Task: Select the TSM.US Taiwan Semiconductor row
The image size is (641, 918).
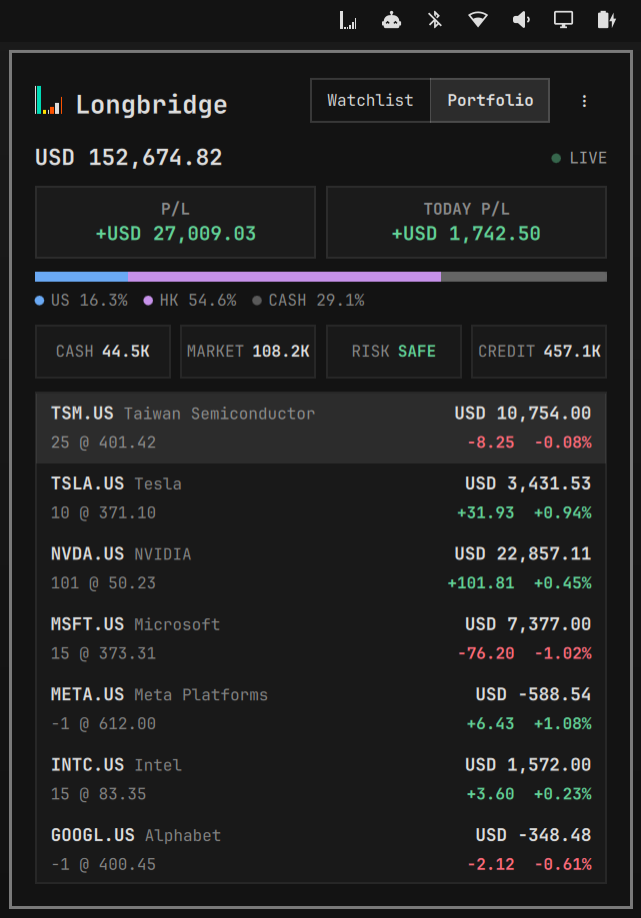Action: coord(321,428)
